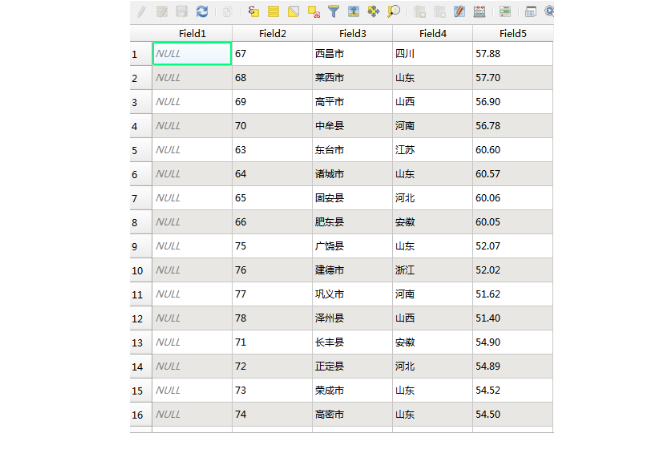Toggle multi edit mode icon
Screen dimensions: 670x452
pyautogui.click(x=162, y=12)
